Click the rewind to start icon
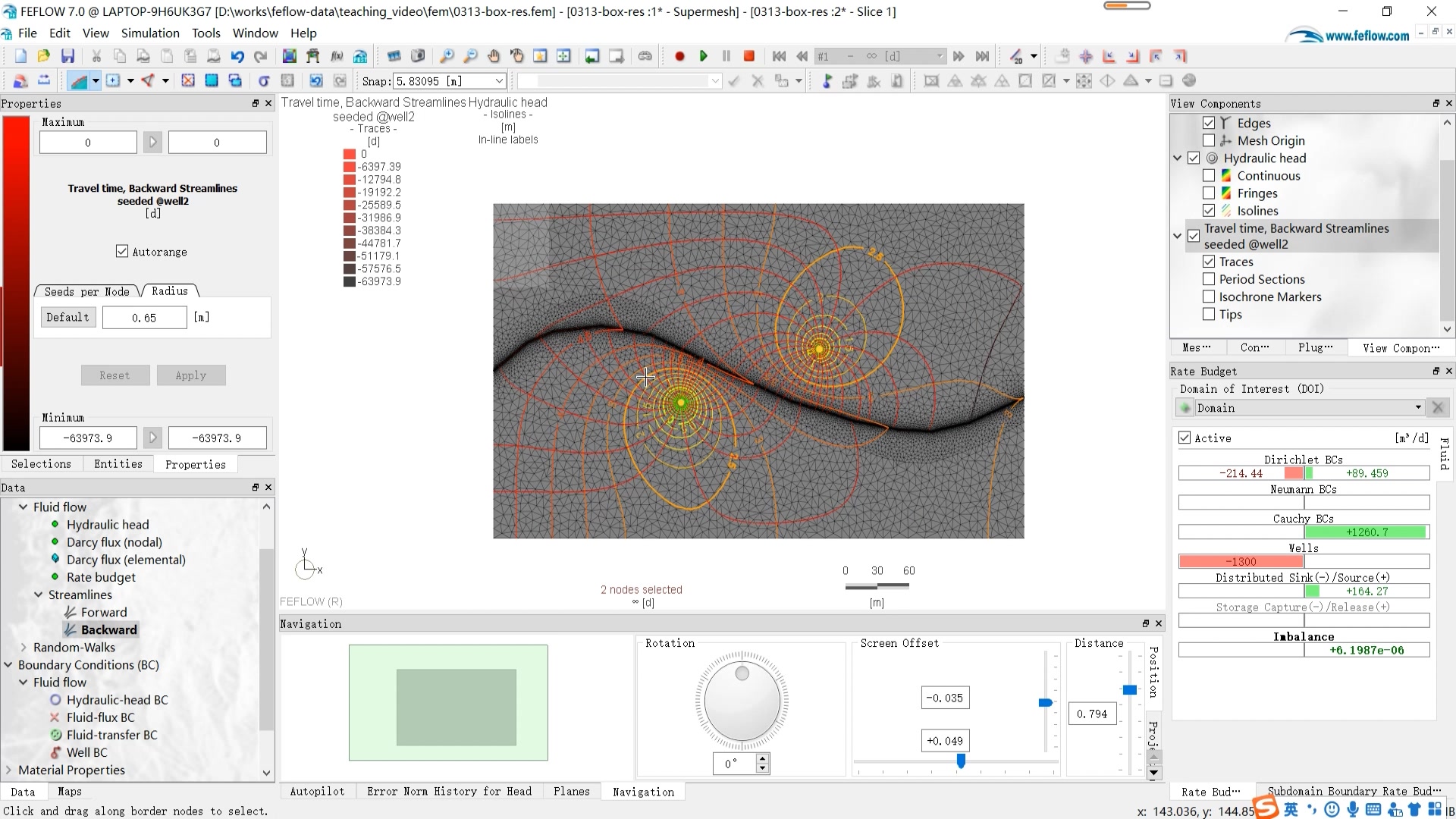 pyautogui.click(x=778, y=55)
